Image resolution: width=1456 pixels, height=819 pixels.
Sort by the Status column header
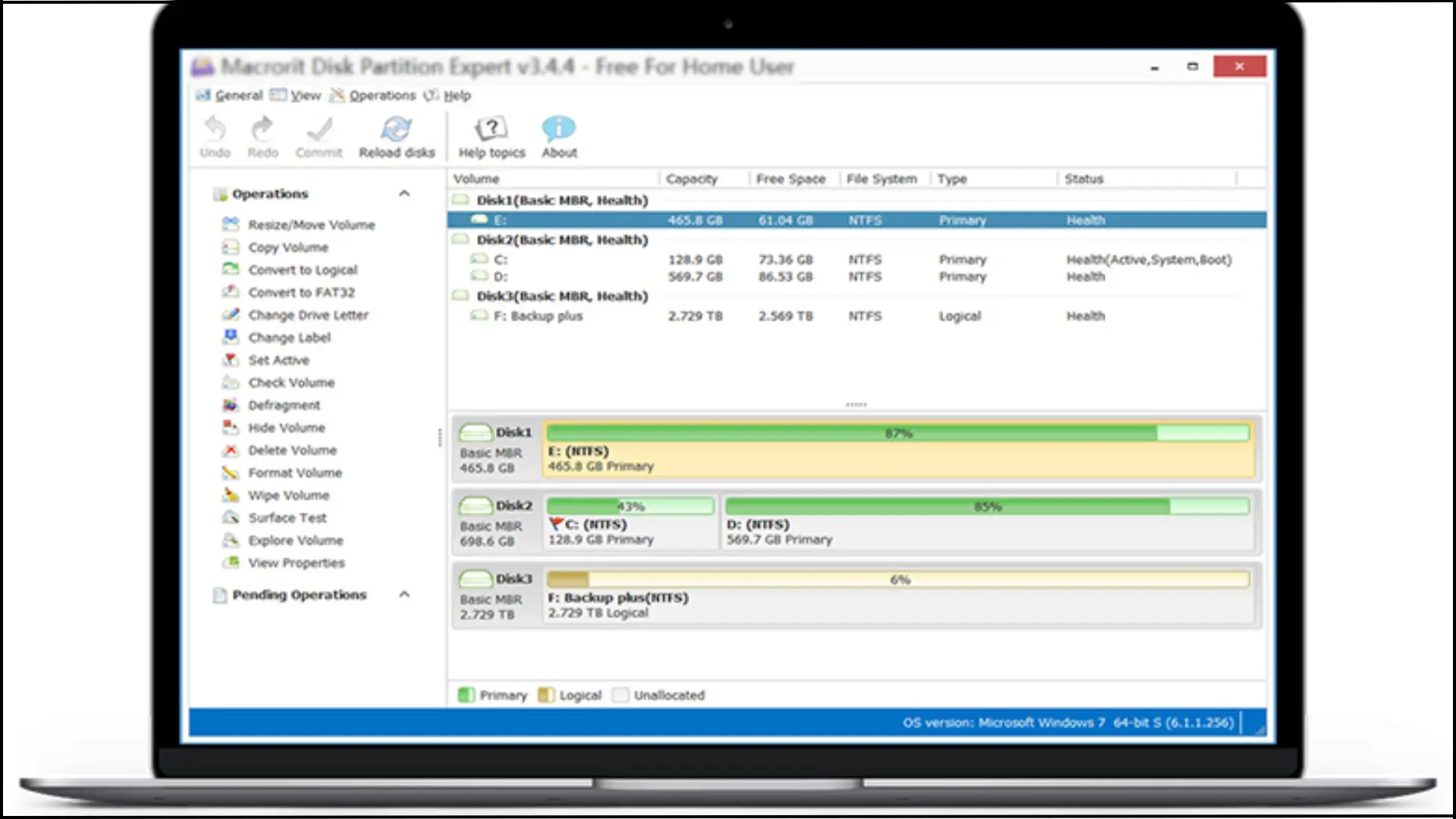coord(1147,179)
